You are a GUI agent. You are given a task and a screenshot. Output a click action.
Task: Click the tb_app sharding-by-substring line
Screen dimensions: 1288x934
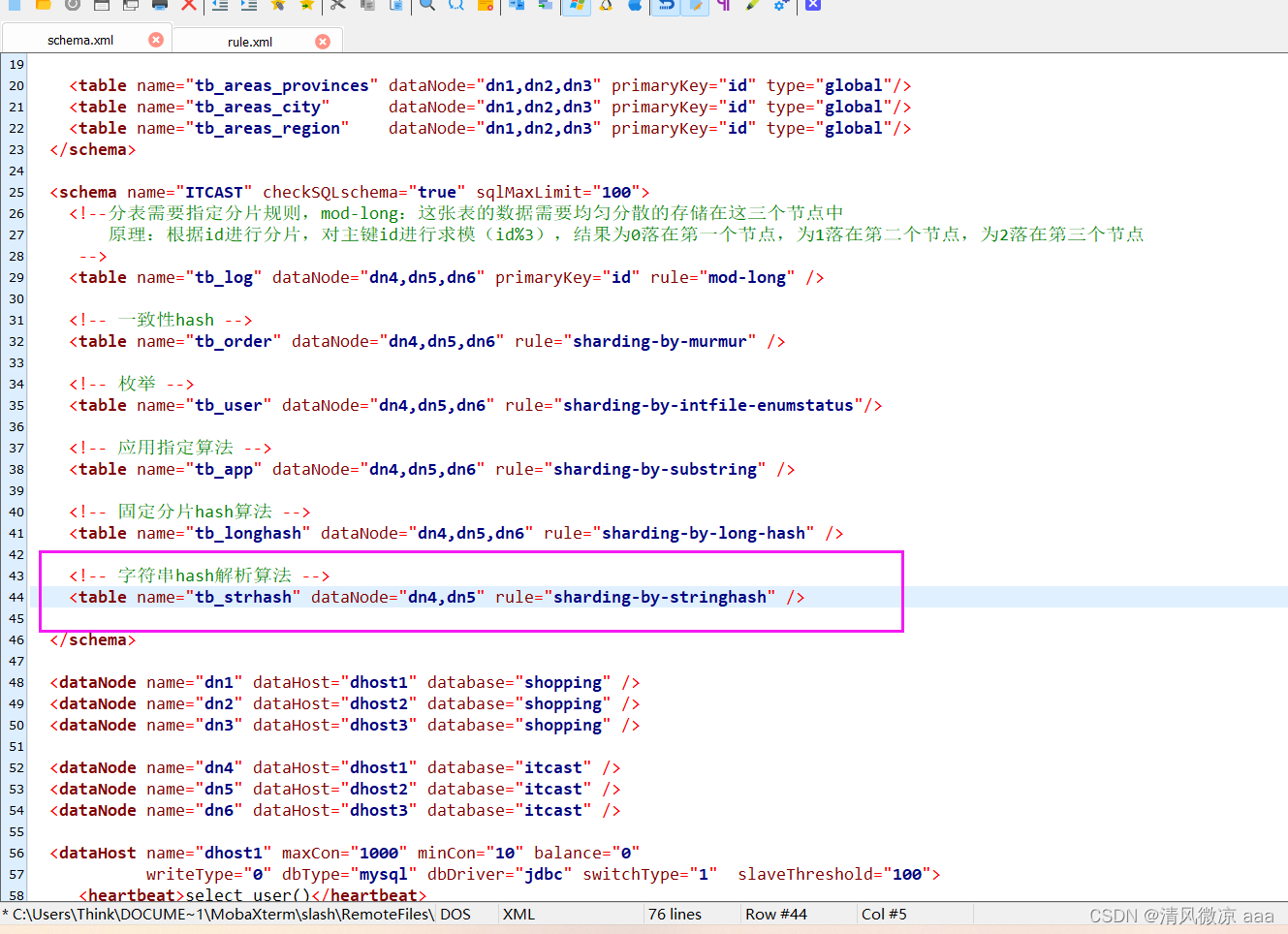(431, 469)
